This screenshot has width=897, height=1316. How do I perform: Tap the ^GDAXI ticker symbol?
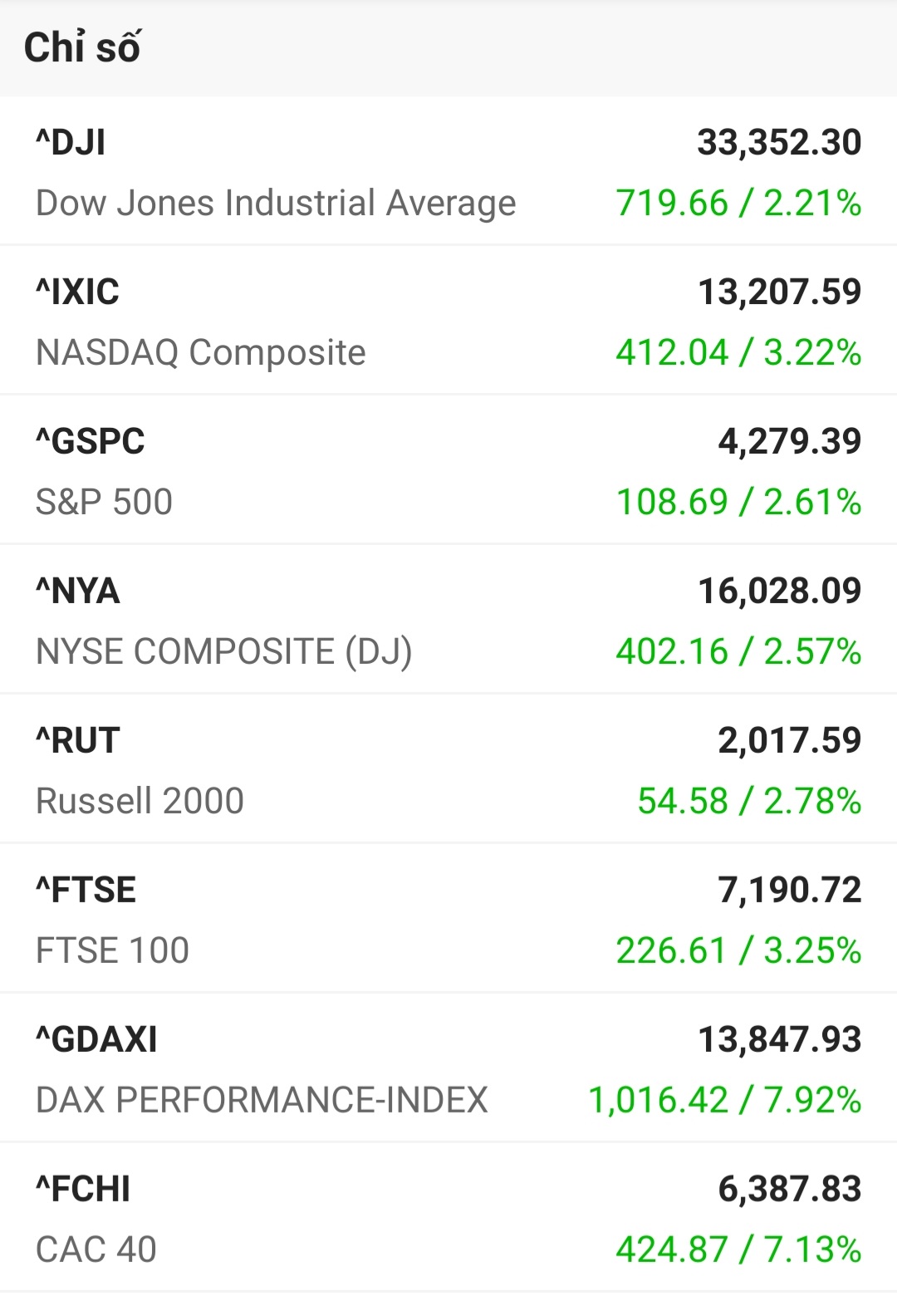(96, 1040)
